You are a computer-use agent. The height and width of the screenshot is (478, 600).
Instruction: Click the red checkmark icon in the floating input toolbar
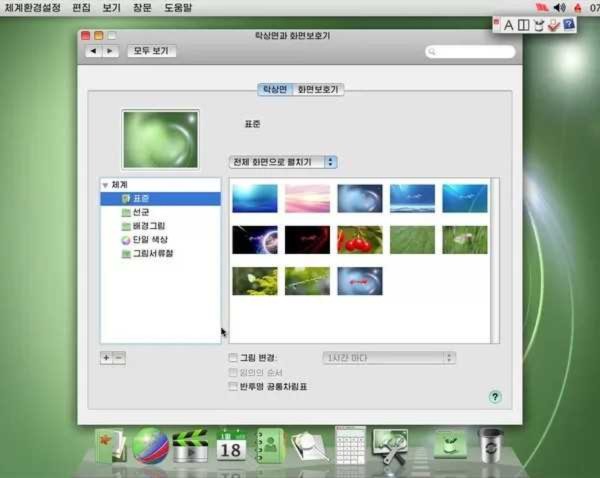(554, 25)
